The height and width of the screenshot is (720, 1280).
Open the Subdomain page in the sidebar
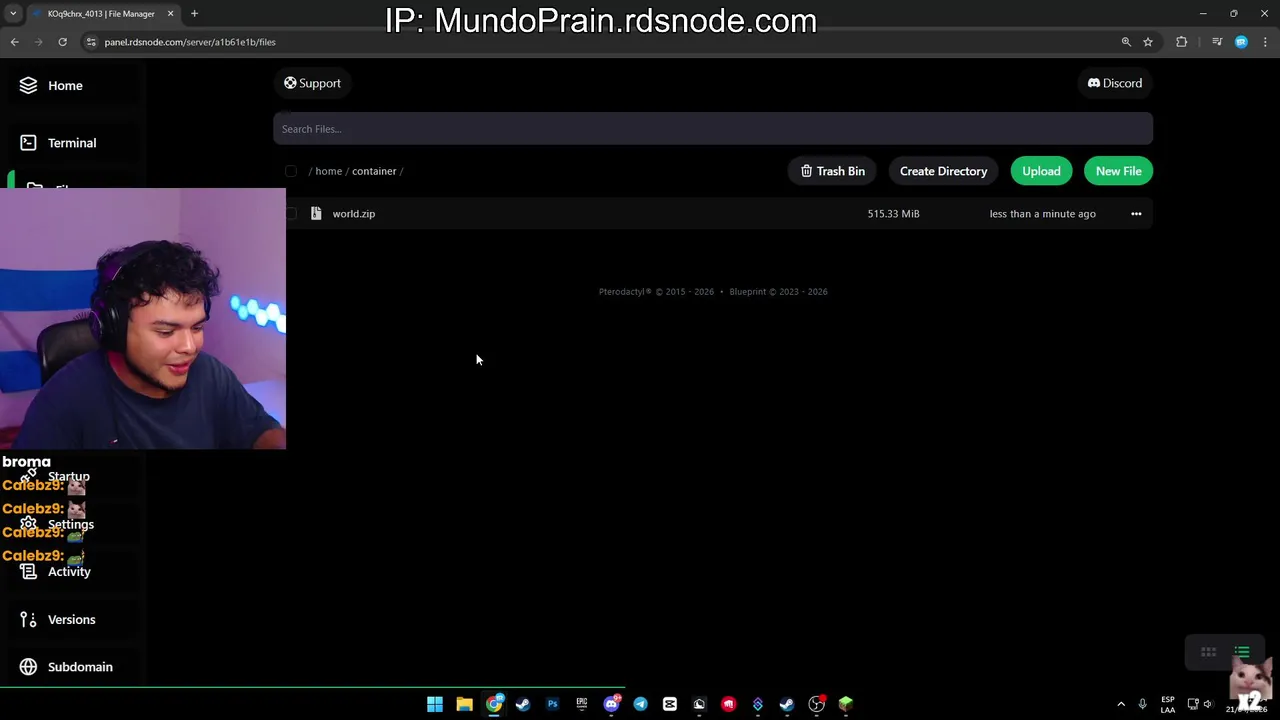[x=80, y=667]
